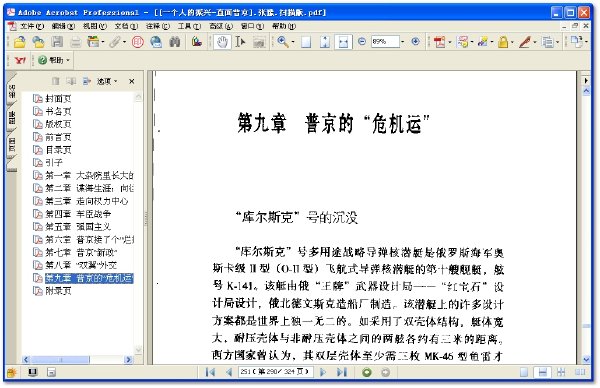Close the bookmarks panel with the X
This screenshot has height=388, width=600.
[132, 81]
